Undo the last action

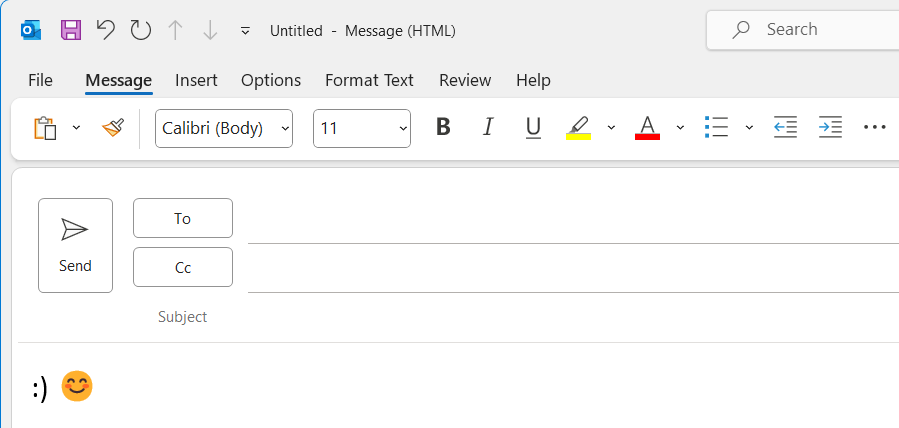coord(105,30)
